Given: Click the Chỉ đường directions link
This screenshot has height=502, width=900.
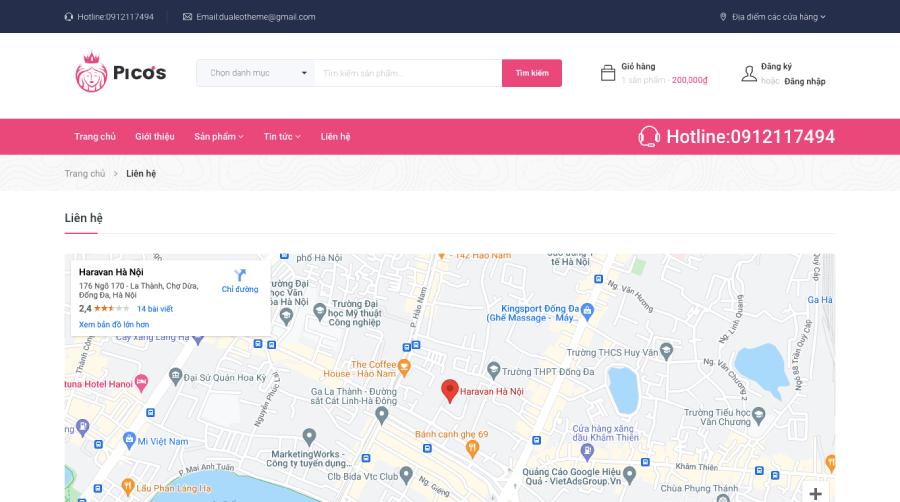Looking at the screenshot, I should 240,289.
